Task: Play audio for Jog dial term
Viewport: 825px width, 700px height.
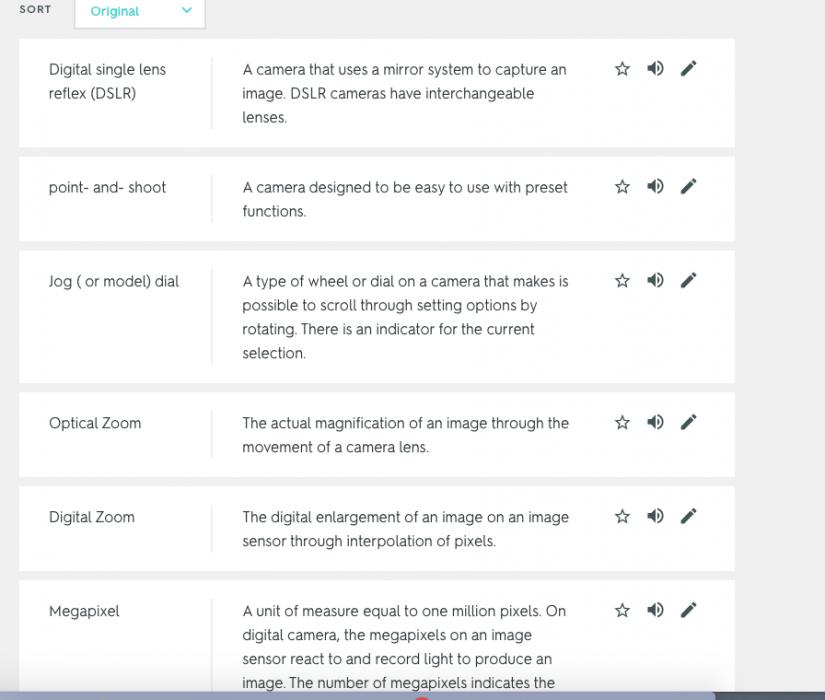Action: pos(655,281)
